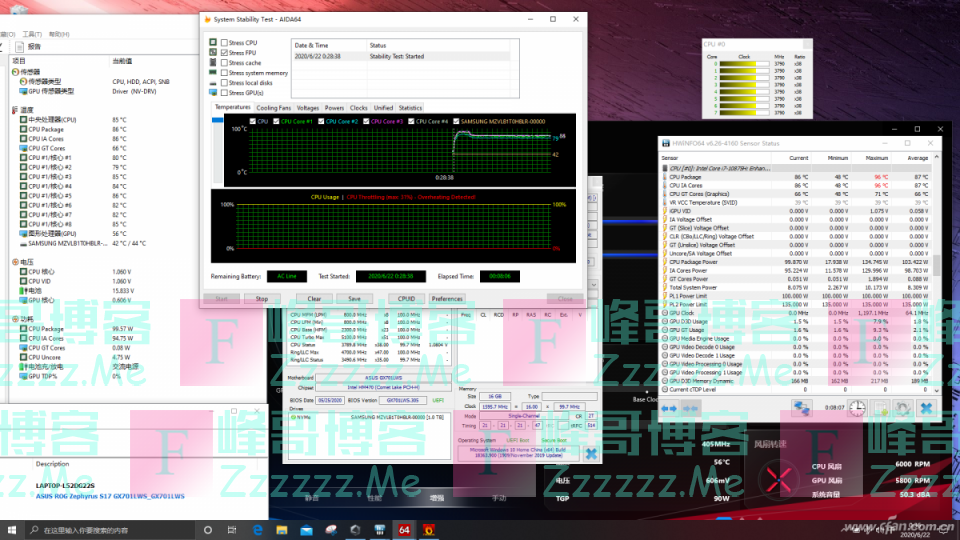Reset HWiNFO elapsed clock icon
The height and width of the screenshot is (540, 960).
coord(857,408)
